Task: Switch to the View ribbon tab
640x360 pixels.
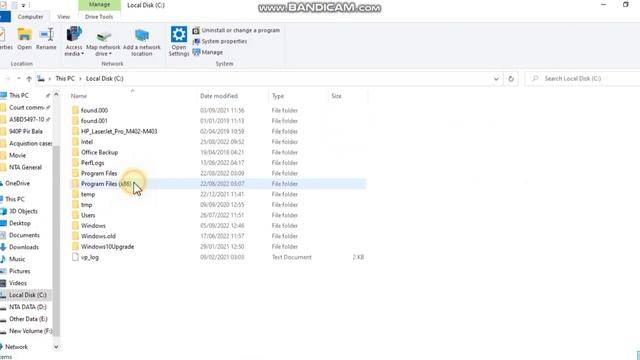Action: pyautogui.click(x=63, y=17)
